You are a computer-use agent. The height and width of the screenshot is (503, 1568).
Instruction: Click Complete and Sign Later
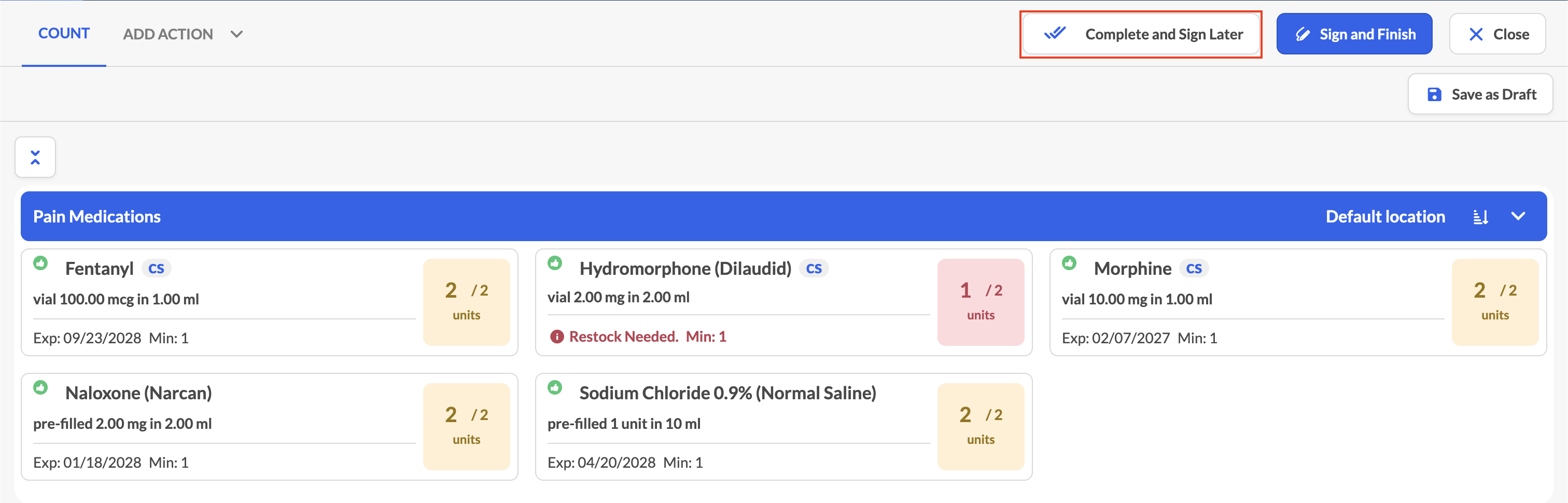coord(1141,34)
